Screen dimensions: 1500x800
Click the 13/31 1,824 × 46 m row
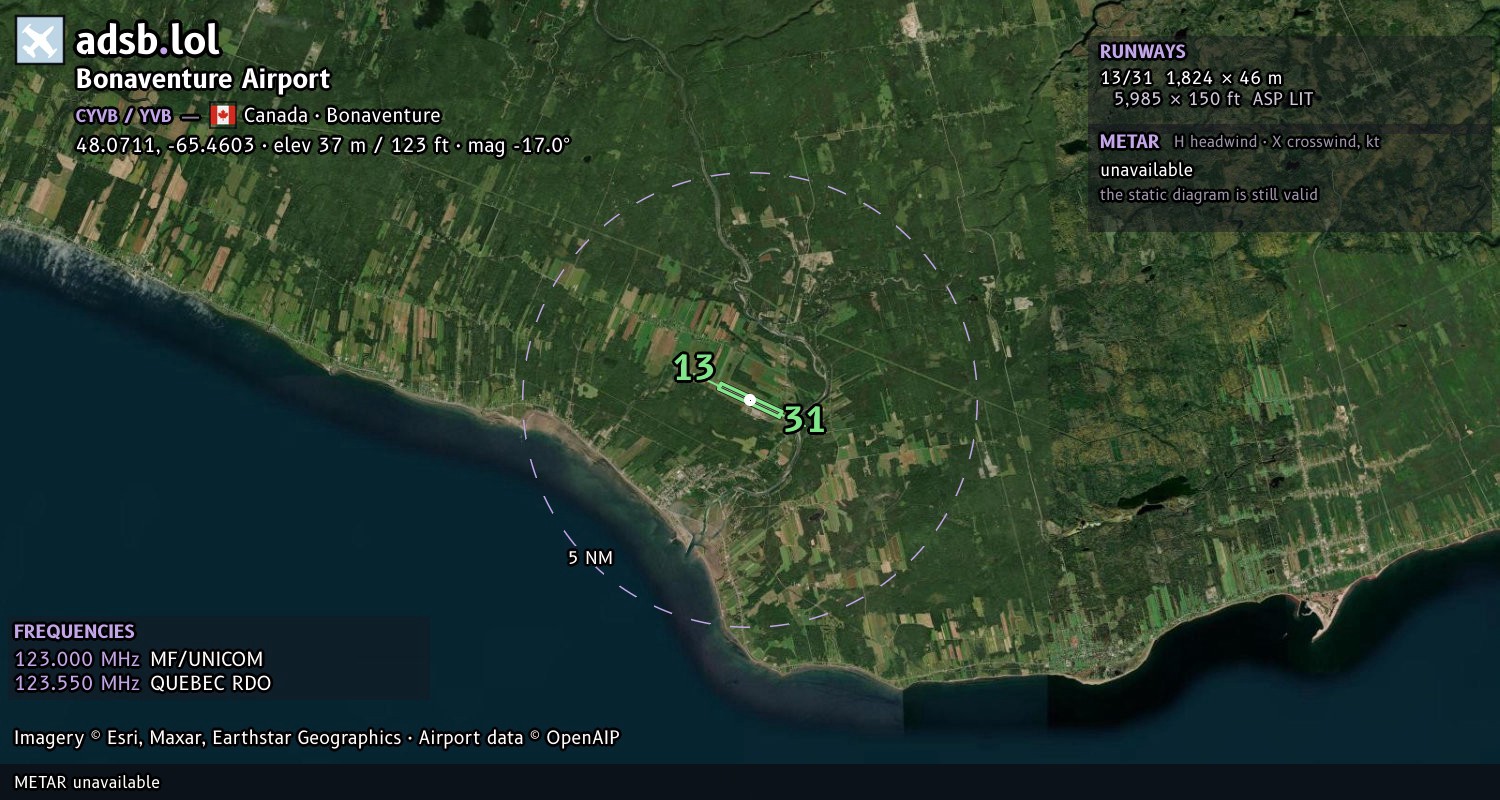[1190, 78]
